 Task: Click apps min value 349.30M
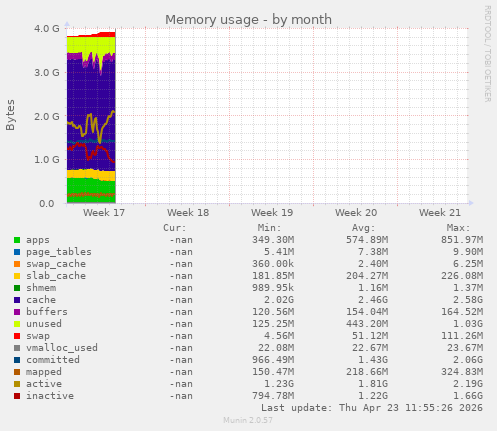[273, 240]
